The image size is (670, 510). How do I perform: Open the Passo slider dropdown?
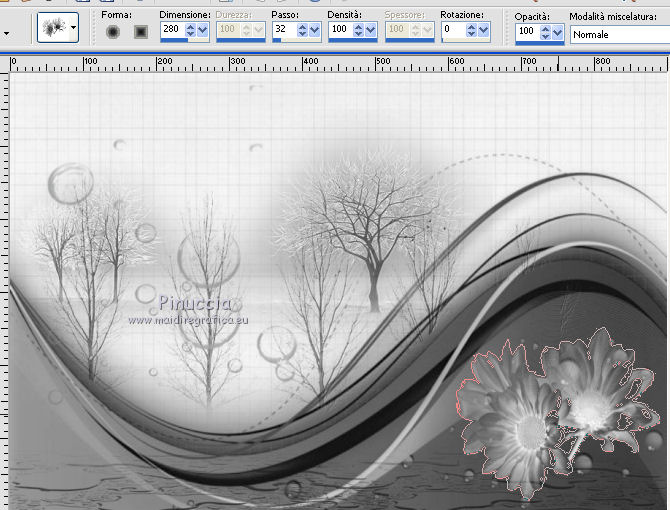click(314, 29)
